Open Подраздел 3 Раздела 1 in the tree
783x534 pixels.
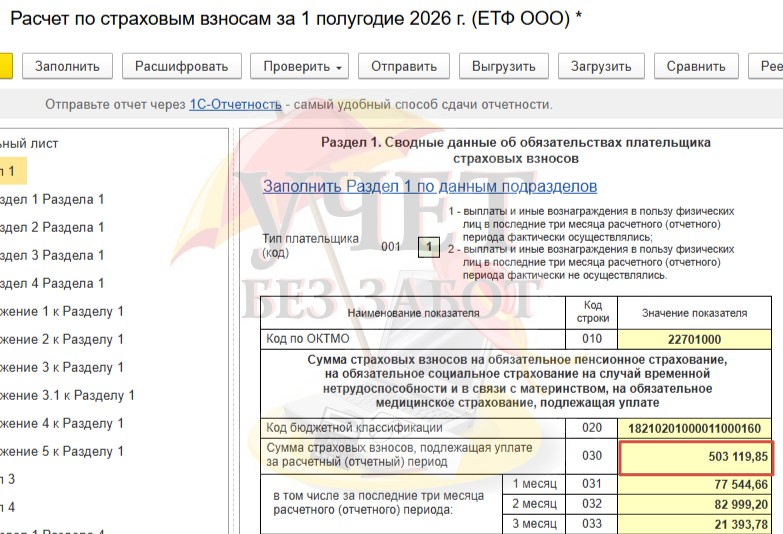click(52, 255)
